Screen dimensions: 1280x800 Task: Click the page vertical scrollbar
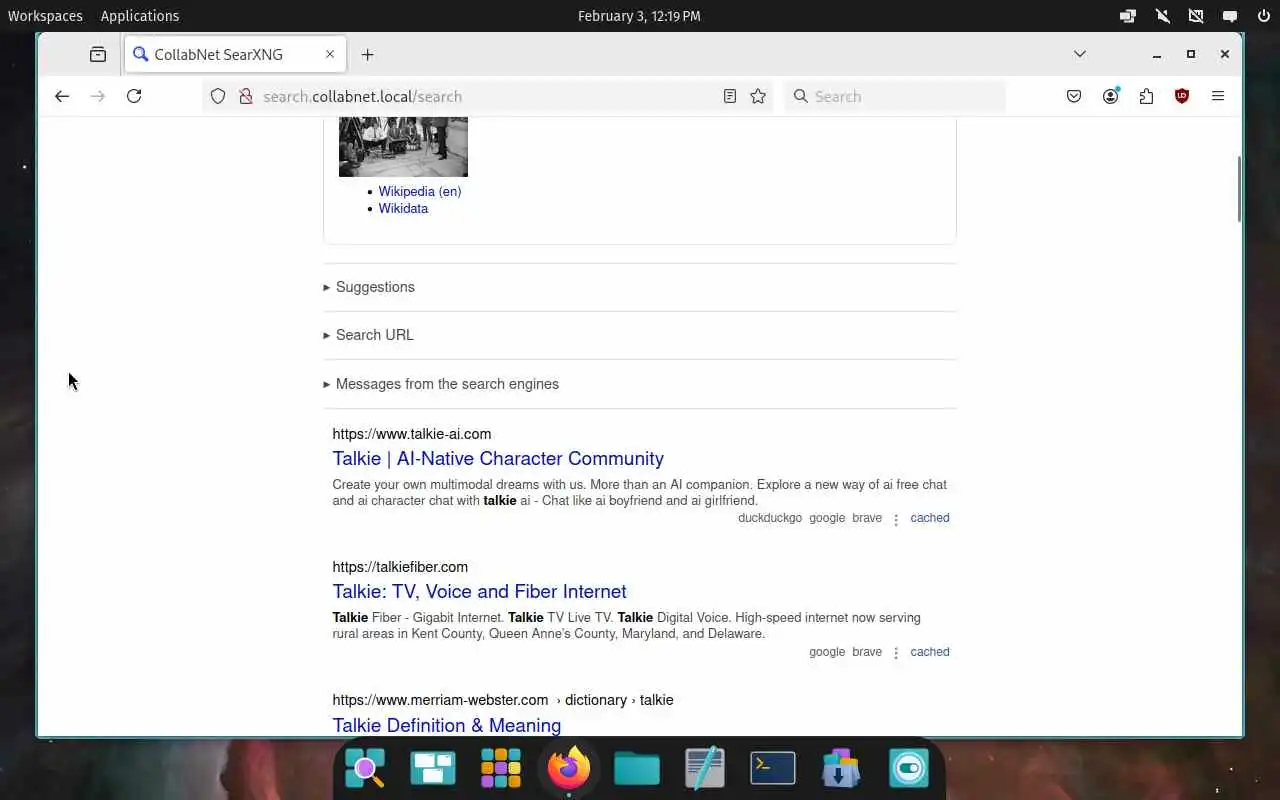[x=1239, y=189]
